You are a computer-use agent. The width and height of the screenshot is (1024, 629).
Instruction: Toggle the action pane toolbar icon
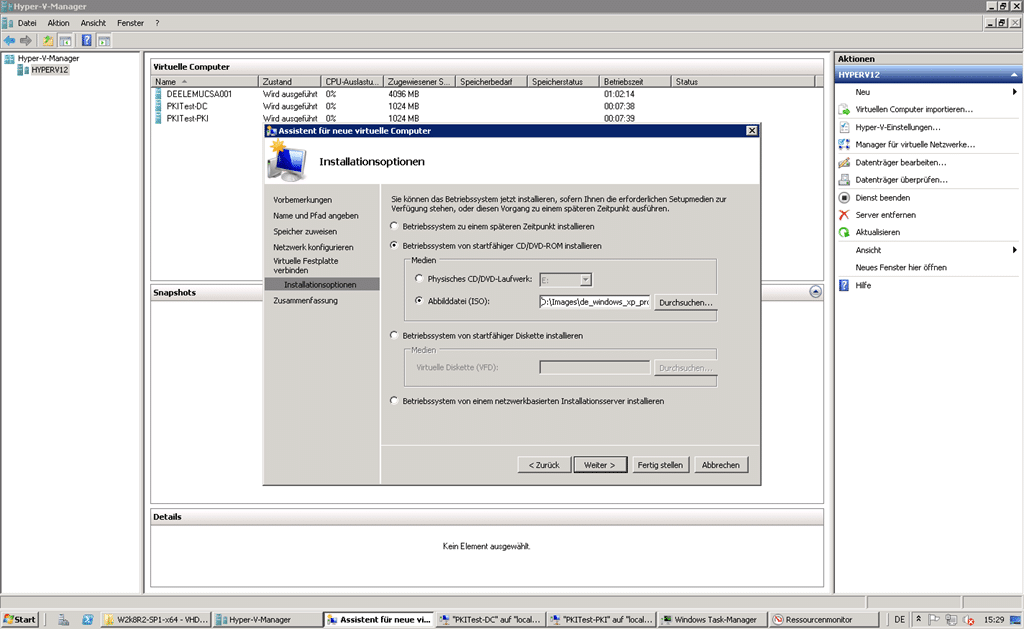pyautogui.click(x=104, y=40)
